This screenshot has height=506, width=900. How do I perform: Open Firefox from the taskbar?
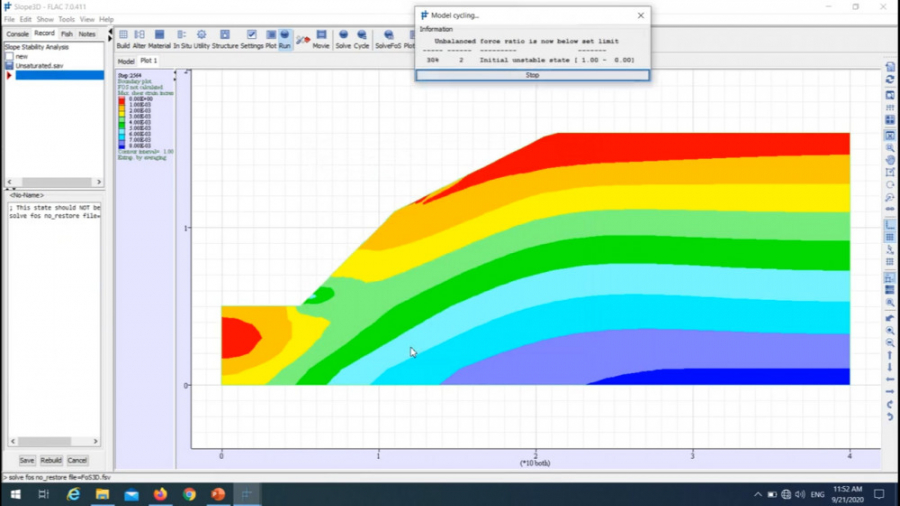[x=160, y=494]
